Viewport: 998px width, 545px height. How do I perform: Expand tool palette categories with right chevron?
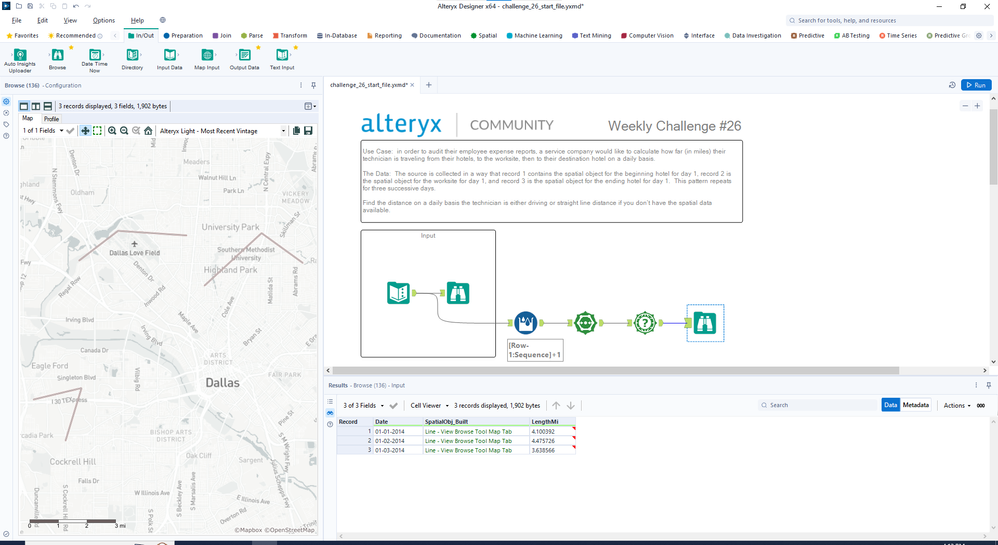point(991,36)
